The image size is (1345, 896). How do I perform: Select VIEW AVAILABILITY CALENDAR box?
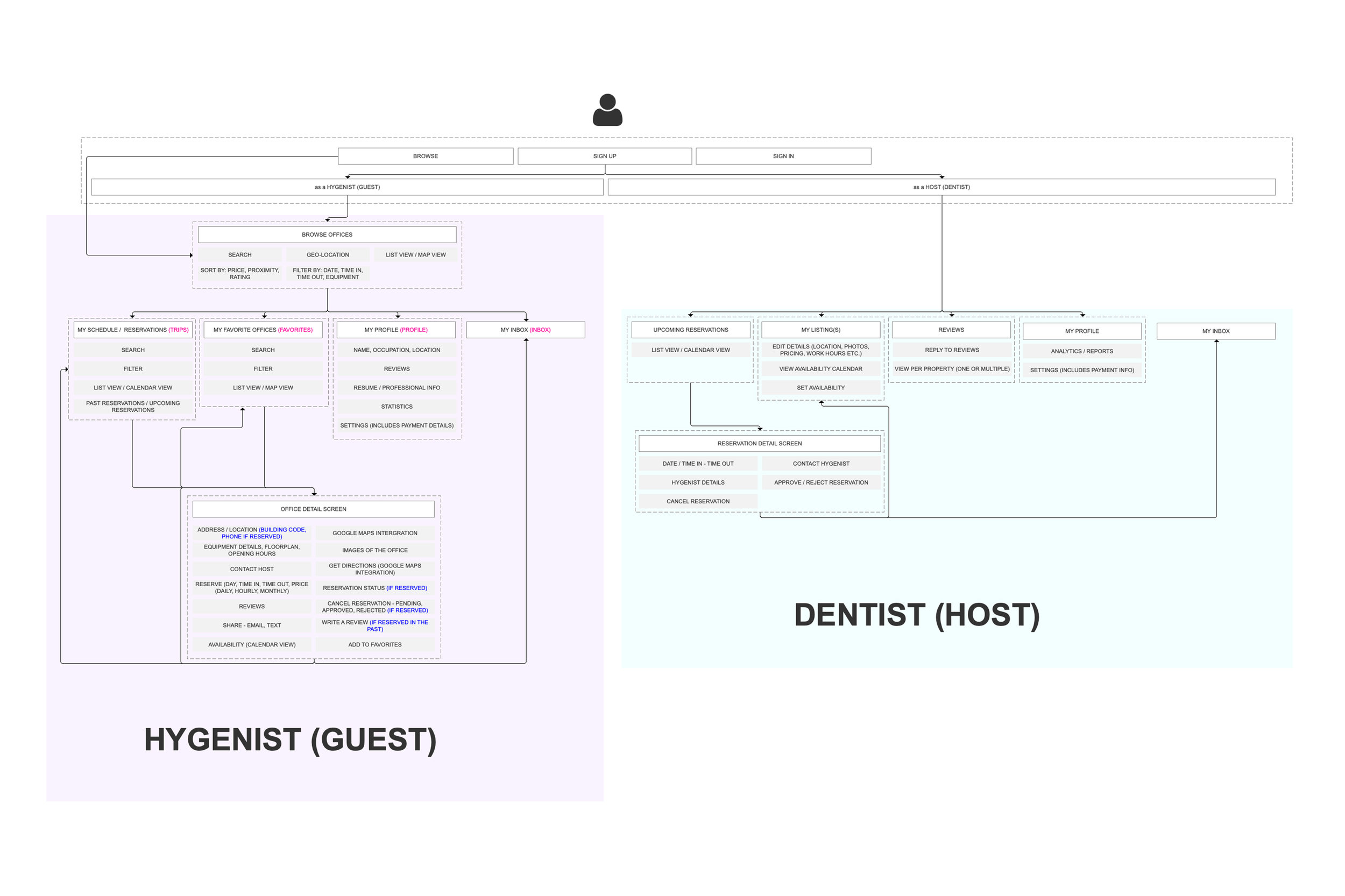click(821, 369)
